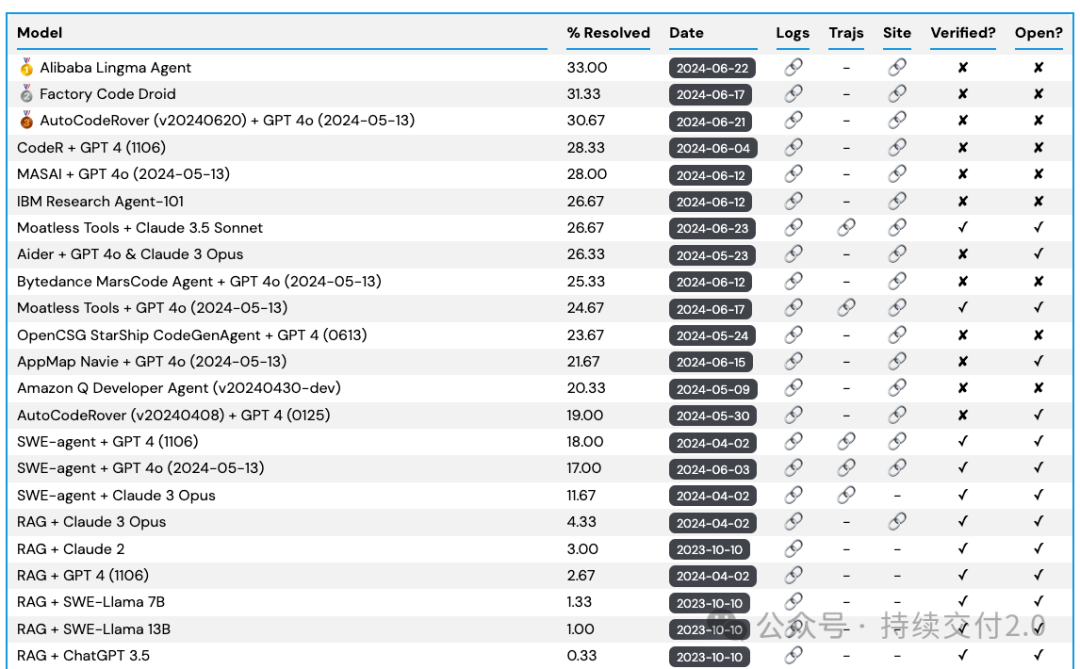1080x669 pixels.
Task: Open the Logs link for Alibaba Lingma Agent
Action: [793, 67]
